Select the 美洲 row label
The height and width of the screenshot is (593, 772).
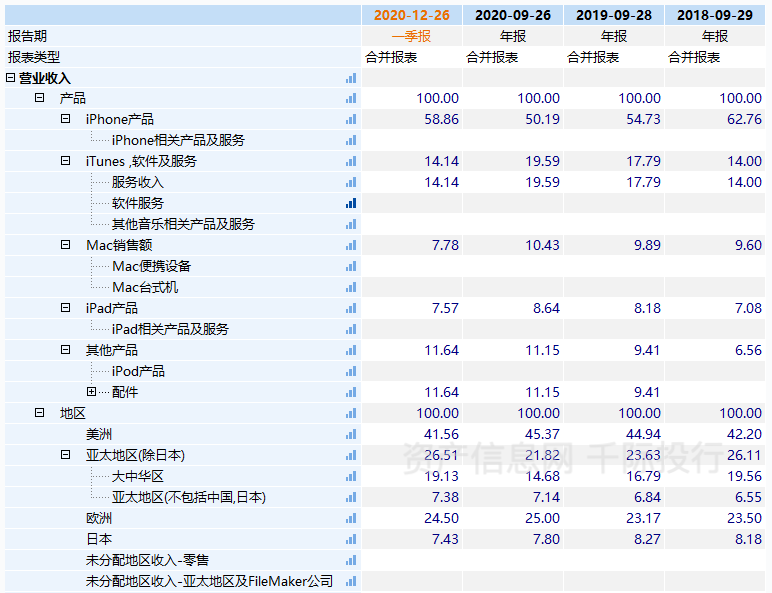[x=99, y=434]
